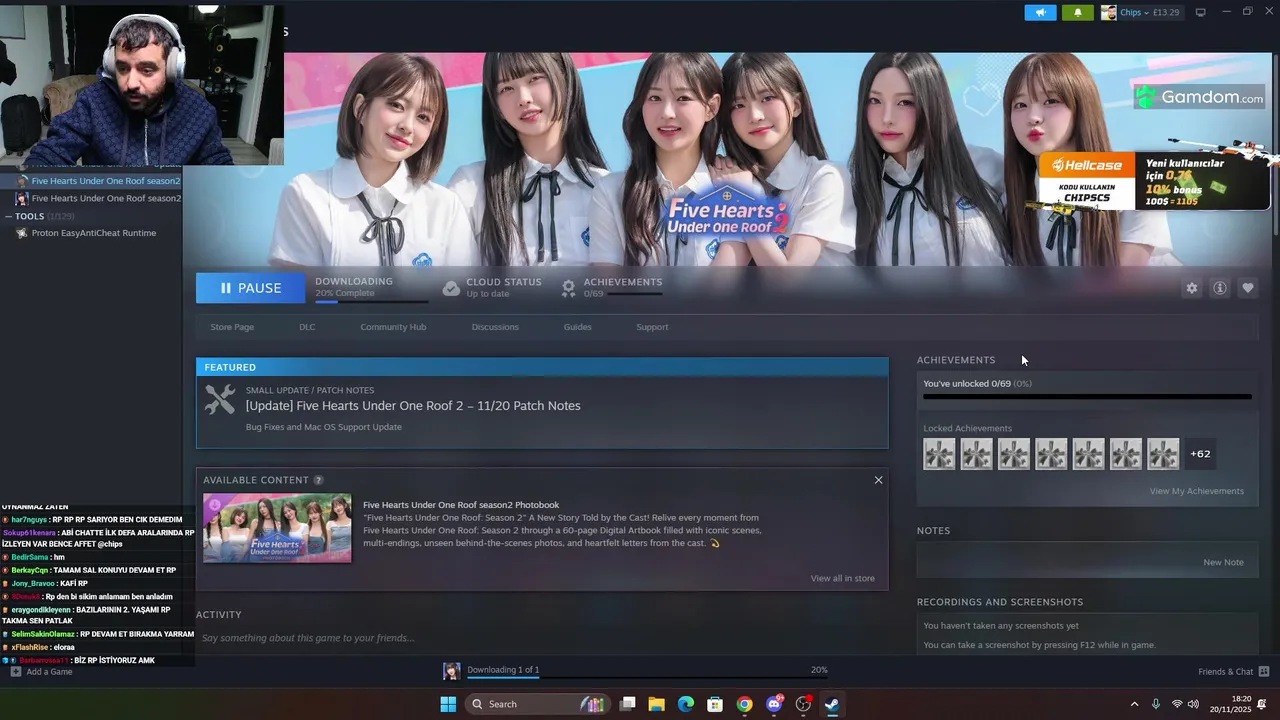
Task: Click View all in store link
Action: click(842, 578)
